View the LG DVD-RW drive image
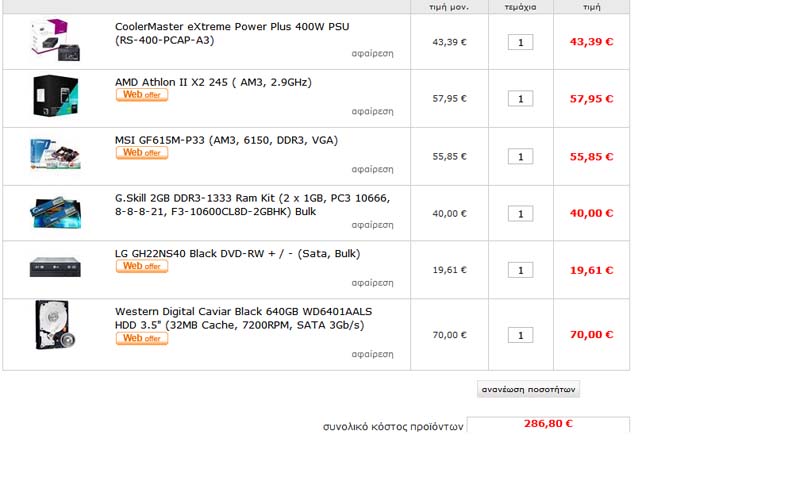 click(55, 267)
